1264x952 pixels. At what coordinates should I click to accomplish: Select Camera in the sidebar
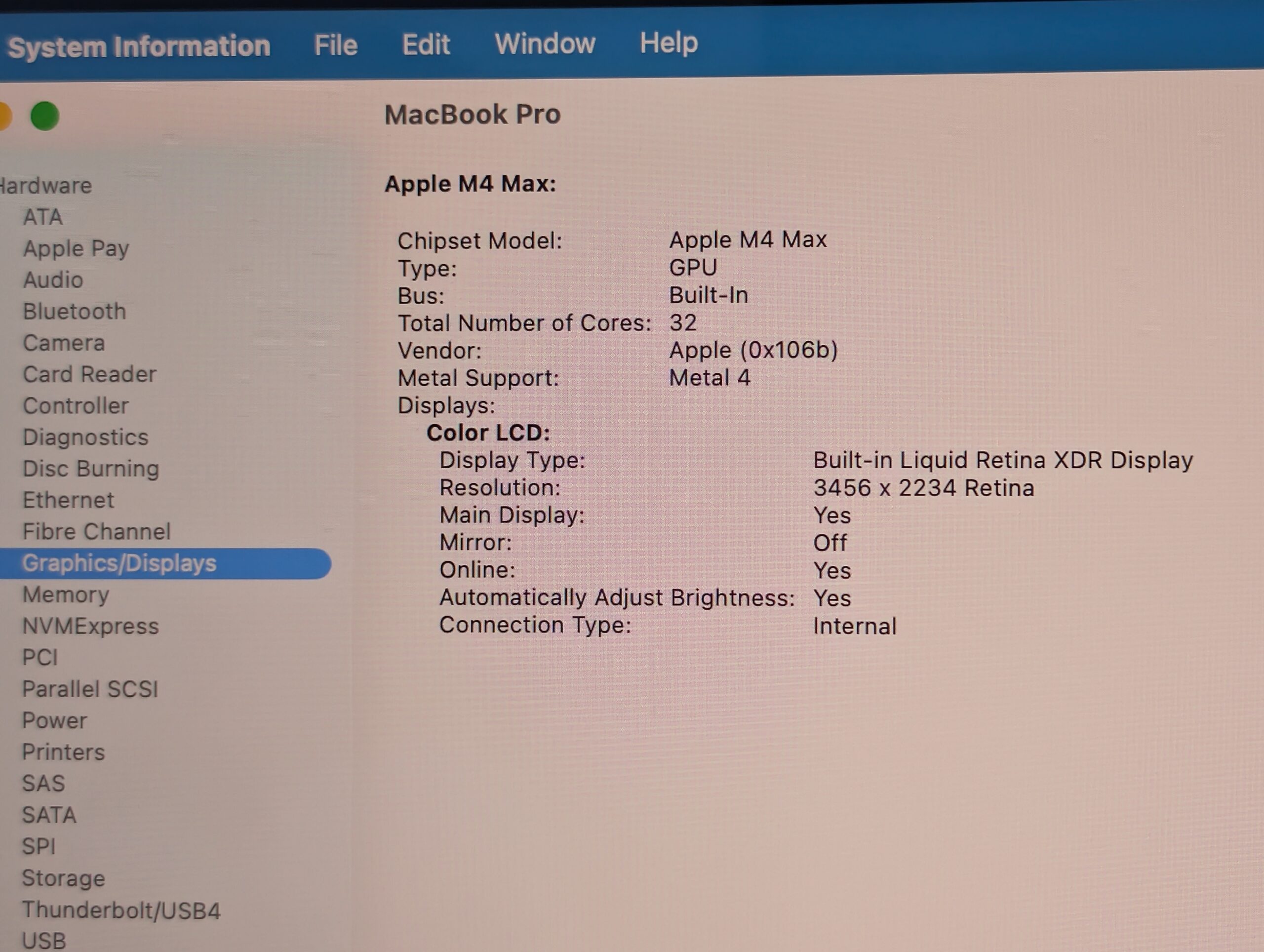64,343
